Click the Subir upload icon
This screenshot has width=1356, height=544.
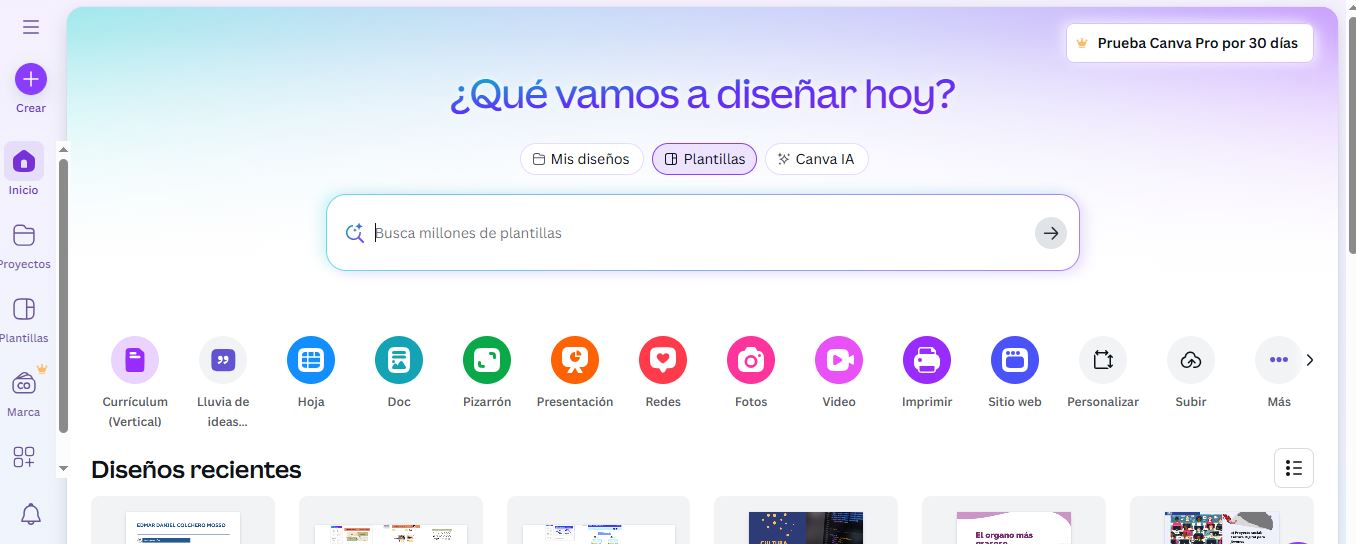coord(1191,360)
